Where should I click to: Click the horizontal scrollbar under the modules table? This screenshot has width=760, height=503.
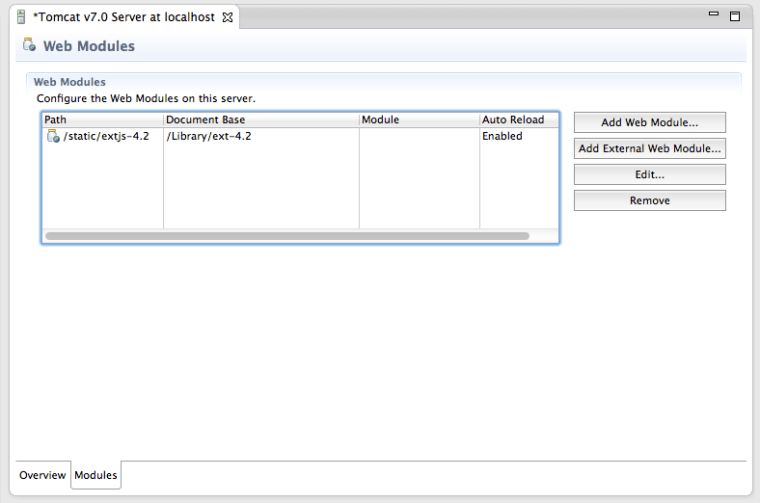(287, 236)
